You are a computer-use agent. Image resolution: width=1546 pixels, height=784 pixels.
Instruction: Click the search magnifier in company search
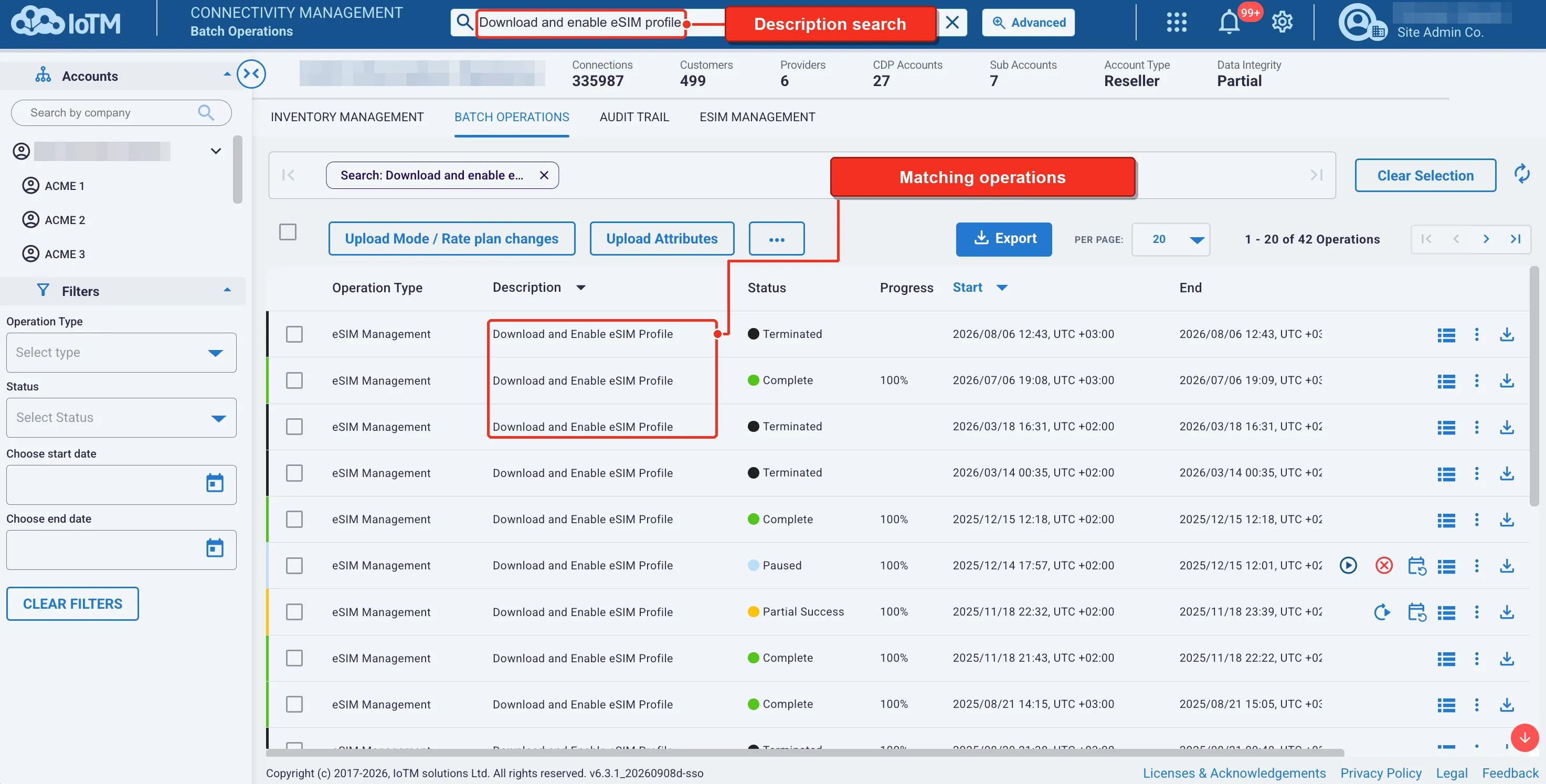[206, 113]
